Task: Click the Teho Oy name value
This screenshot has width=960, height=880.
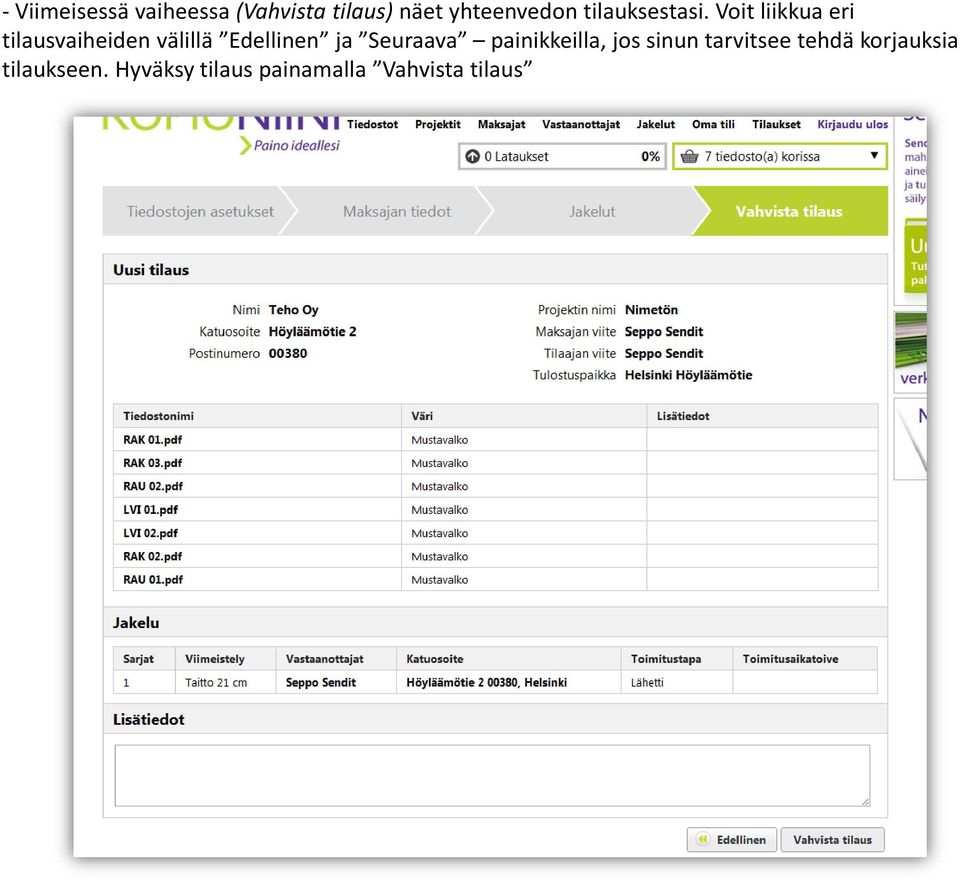Action: pos(294,310)
